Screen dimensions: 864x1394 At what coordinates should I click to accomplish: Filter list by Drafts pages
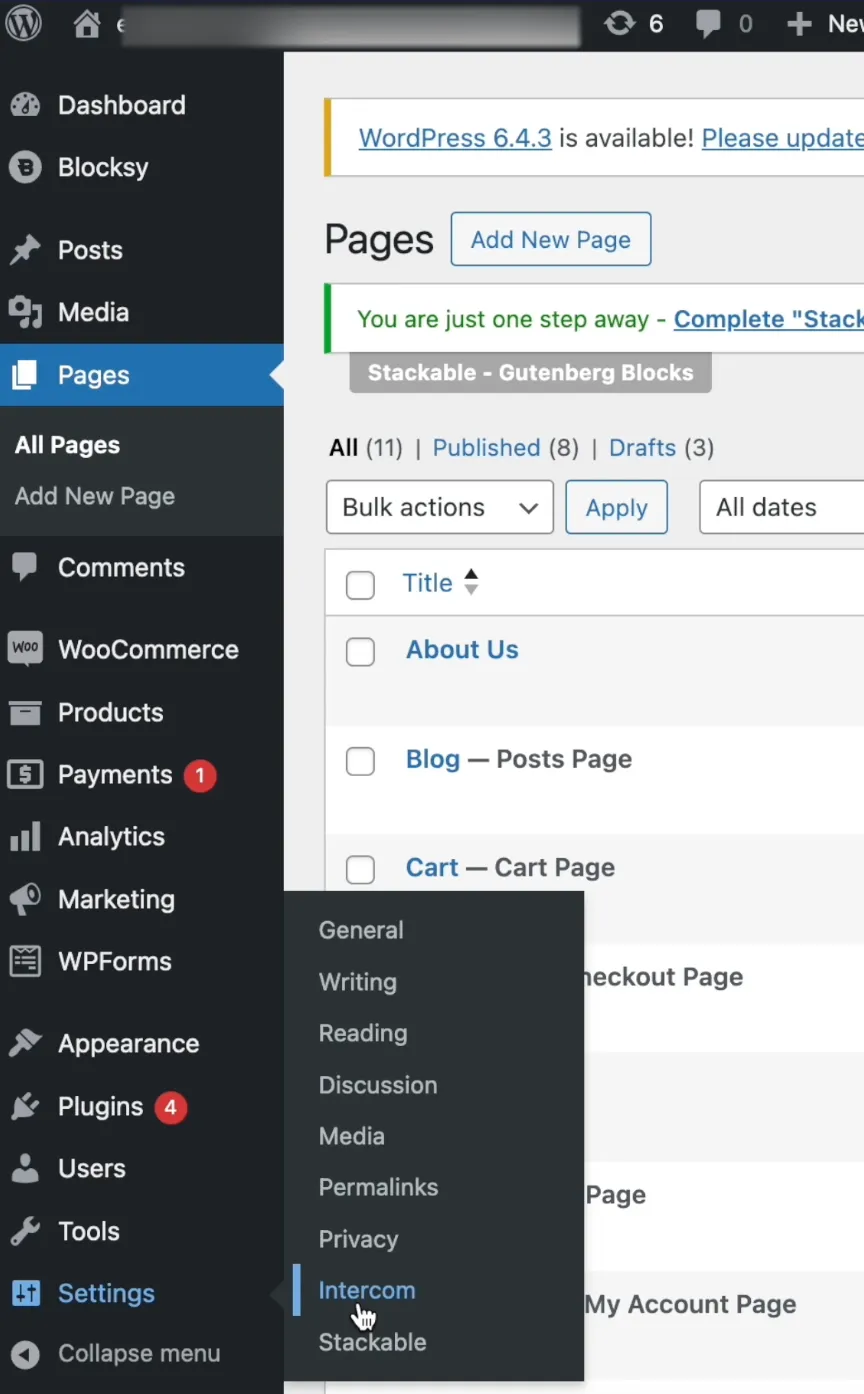pos(642,447)
